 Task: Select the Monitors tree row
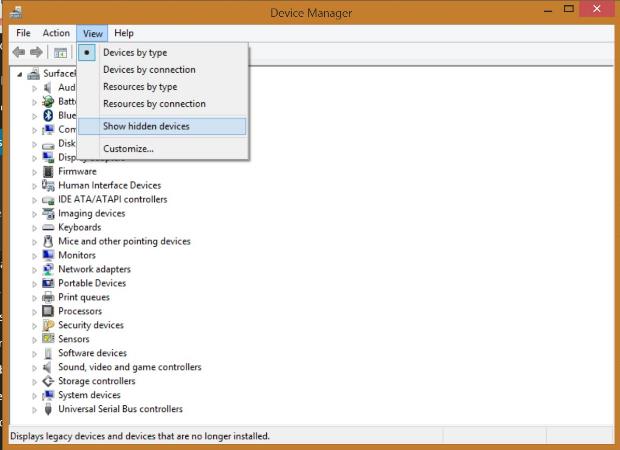(77, 255)
